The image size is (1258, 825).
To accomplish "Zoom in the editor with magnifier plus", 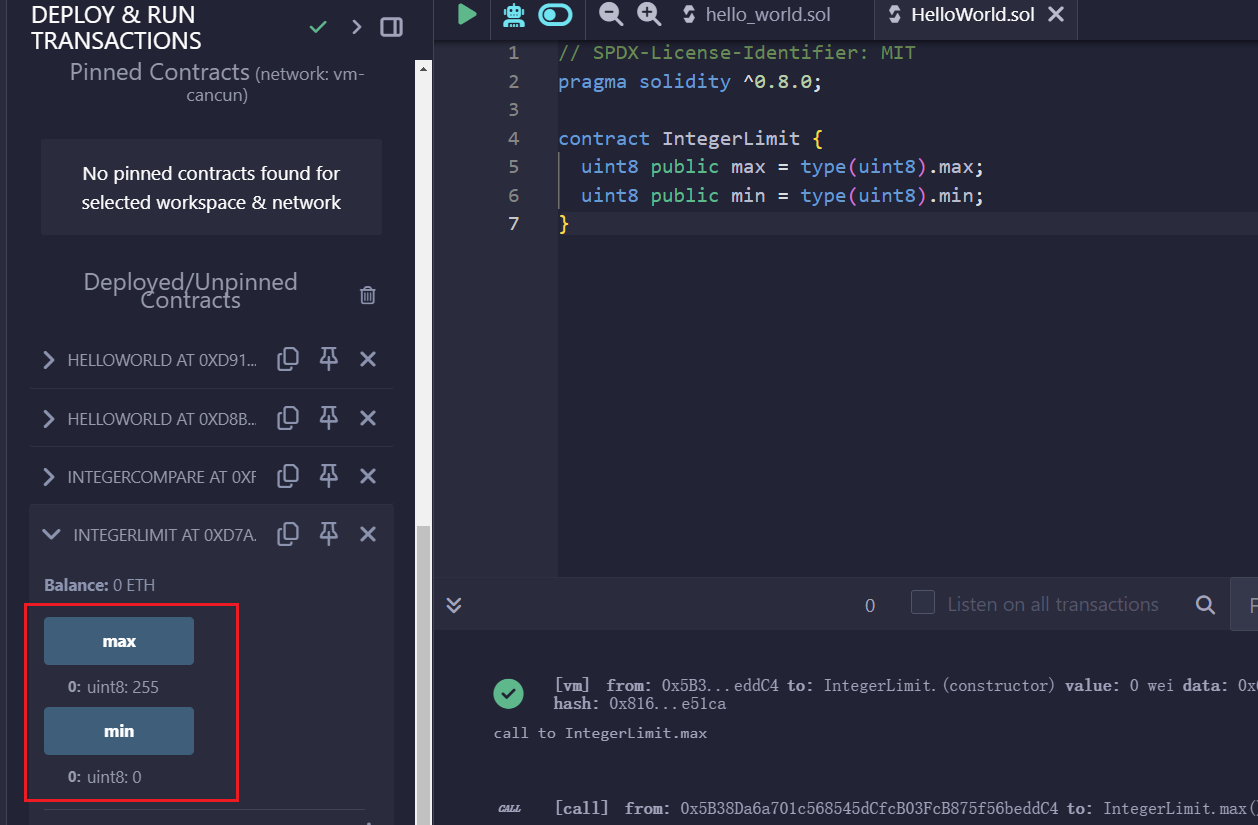I will pos(649,14).
